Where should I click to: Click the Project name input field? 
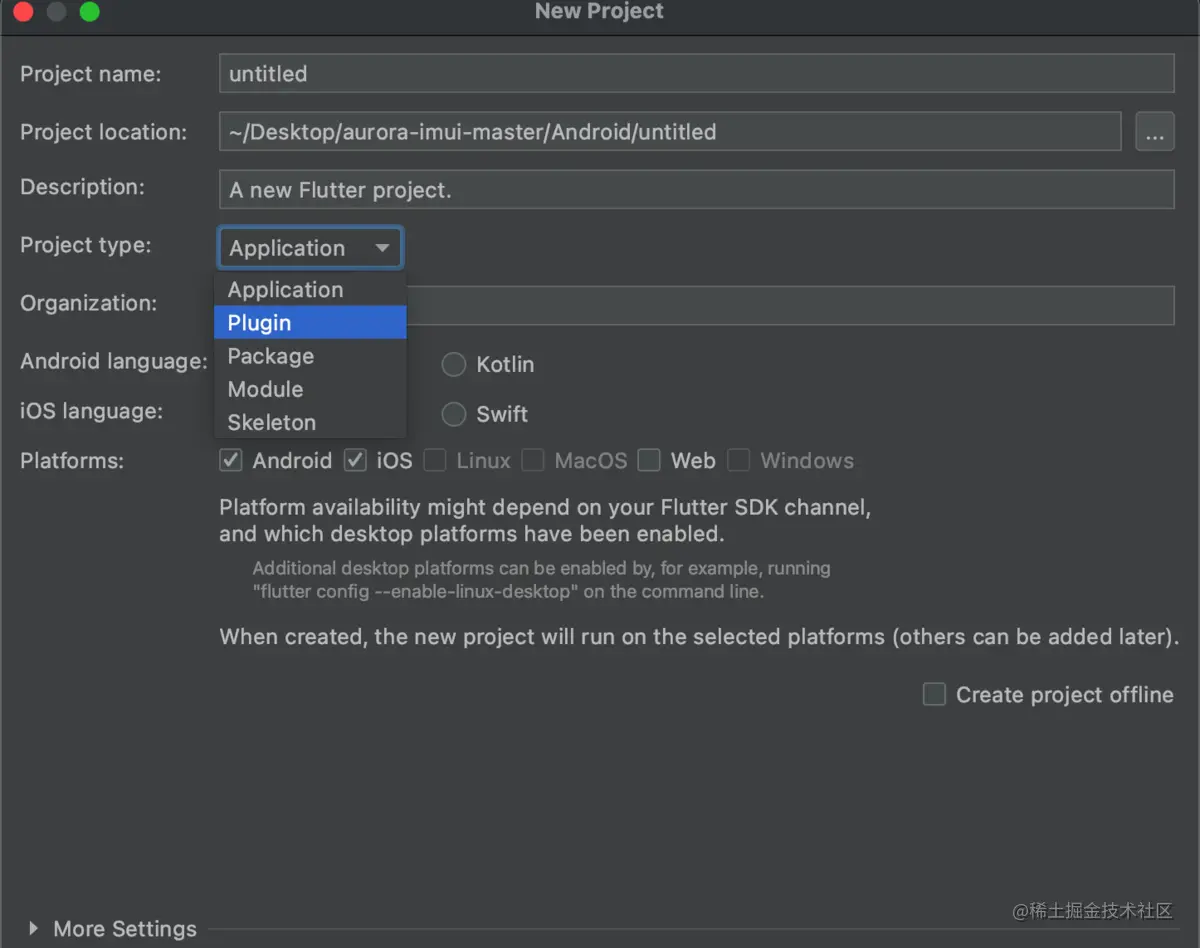[697, 74]
